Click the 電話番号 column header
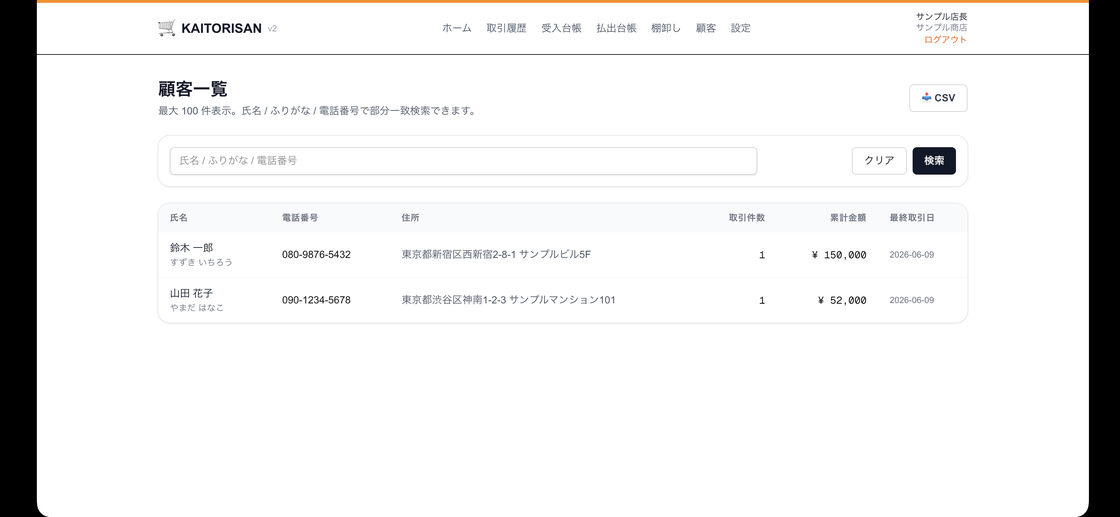Image resolution: width=1120 pixels, height=517 pixels. click(x=300, y=218)
